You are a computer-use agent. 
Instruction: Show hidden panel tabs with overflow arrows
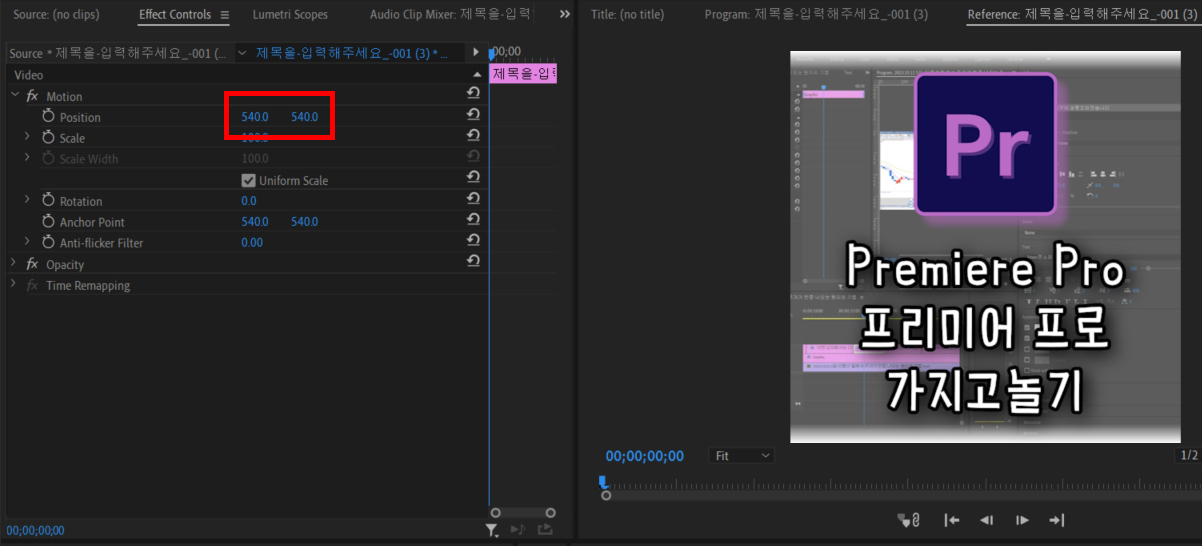[565, 15]
